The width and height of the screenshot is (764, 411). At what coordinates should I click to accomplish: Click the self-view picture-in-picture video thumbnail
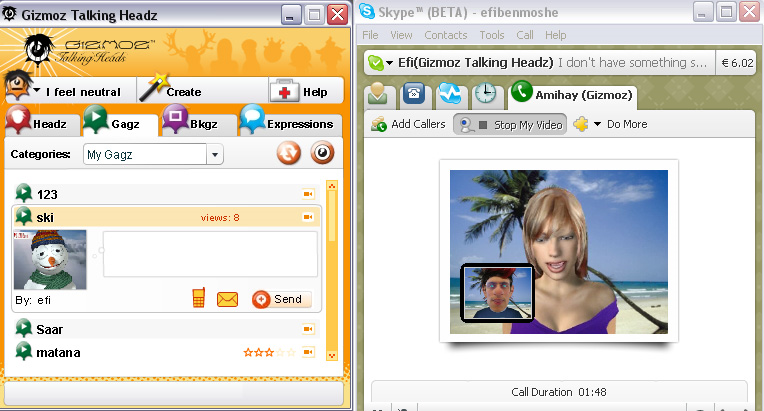tap(497, 293)
